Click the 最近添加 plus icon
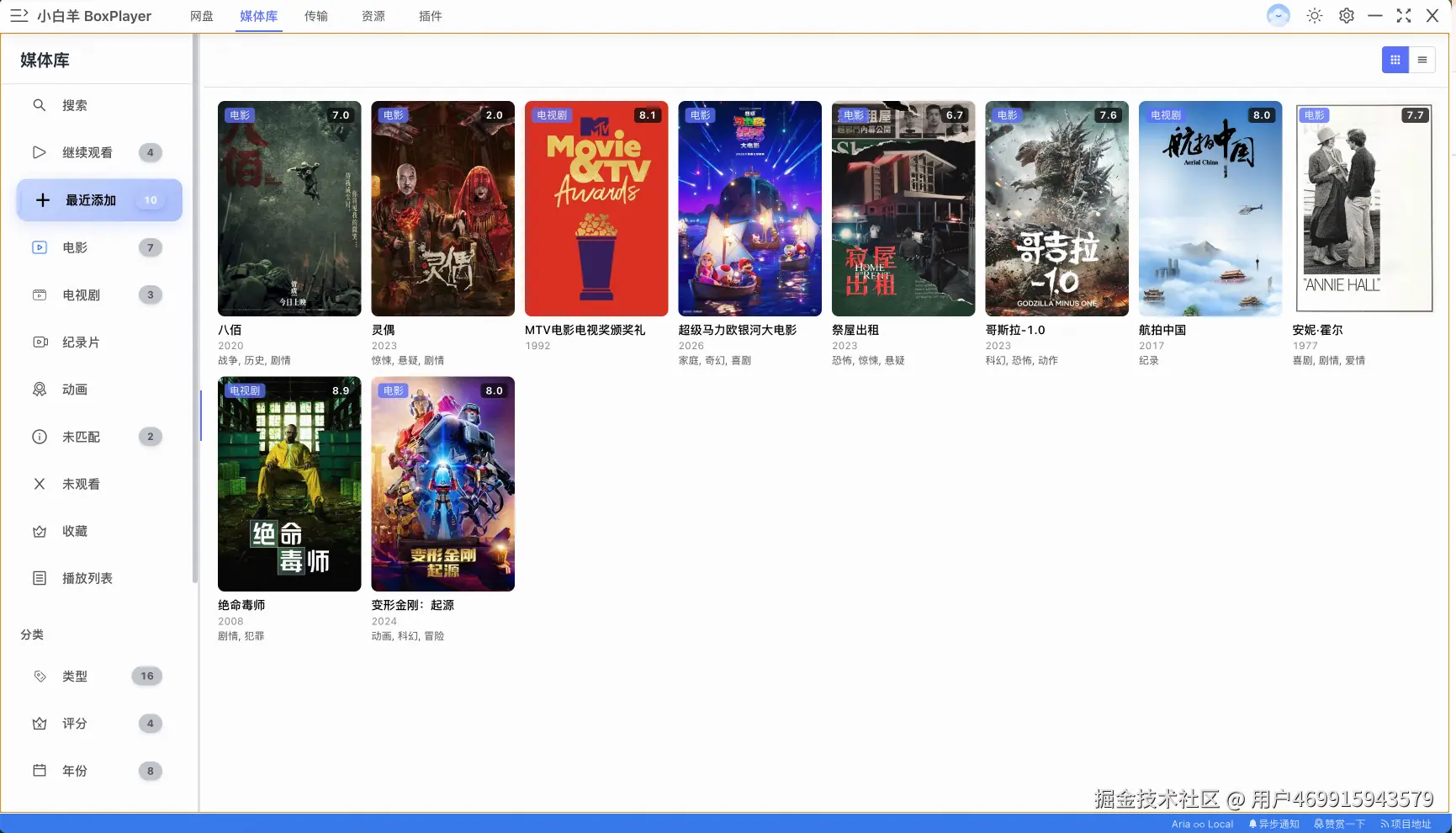 click(43, 200)
